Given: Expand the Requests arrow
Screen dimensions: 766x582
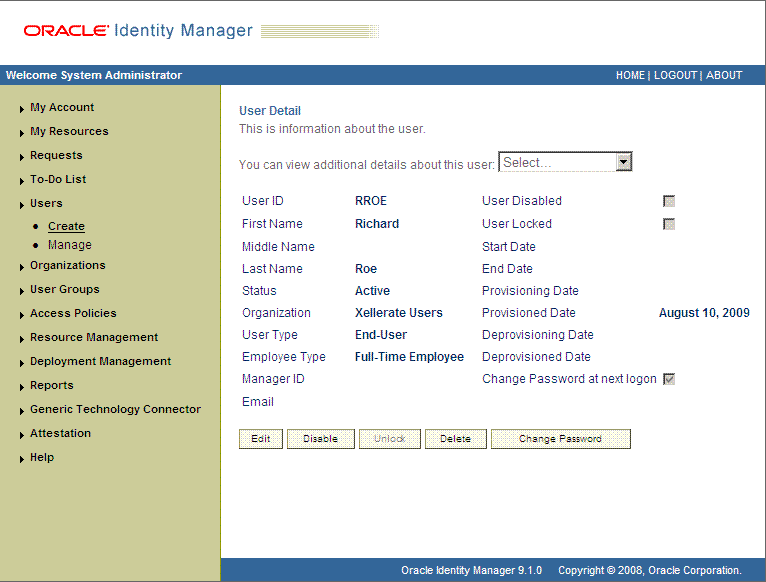Looking at the screenshot, I should 21,157.
